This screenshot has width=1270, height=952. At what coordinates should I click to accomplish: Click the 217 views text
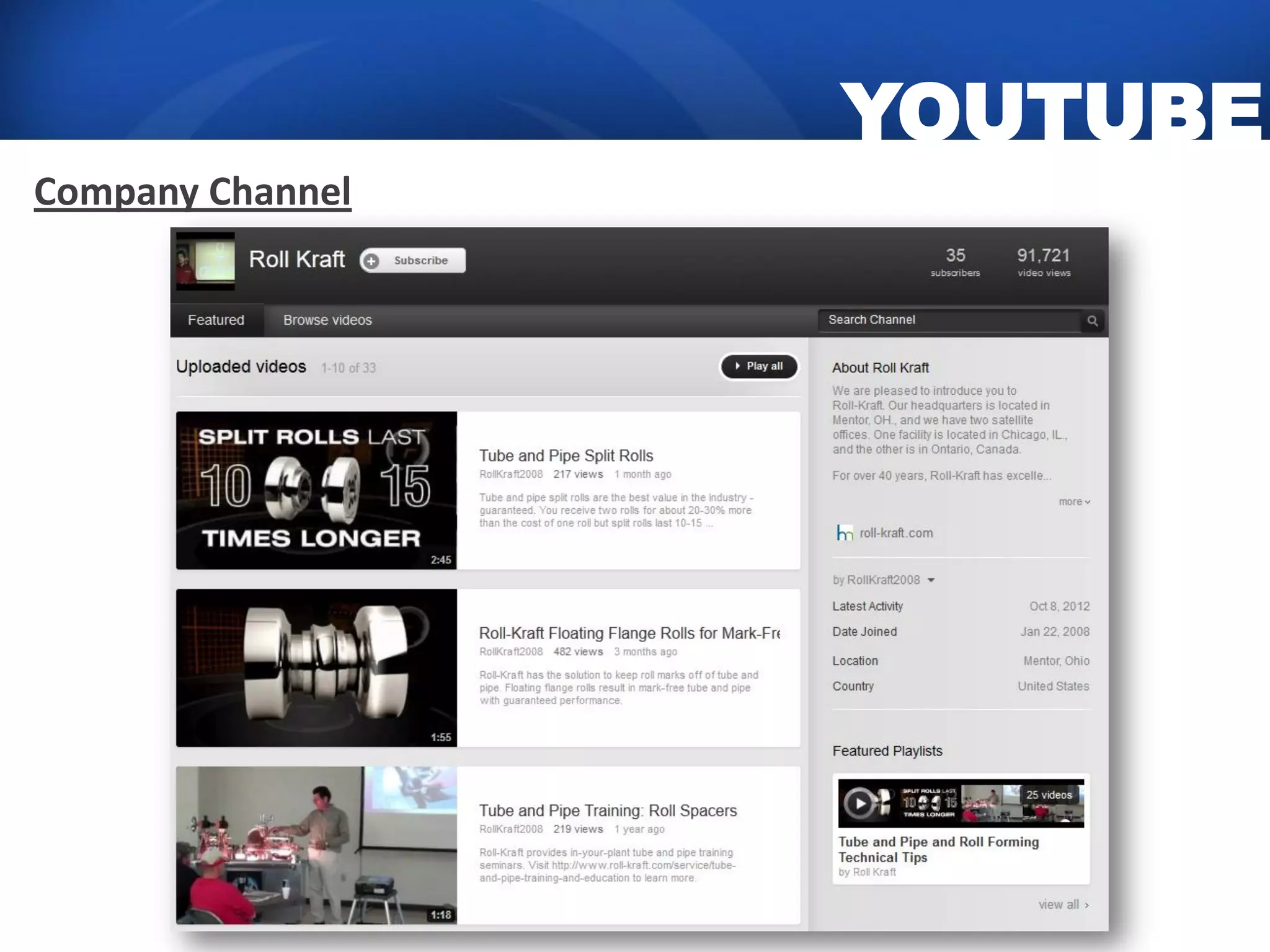click(578, 474)
